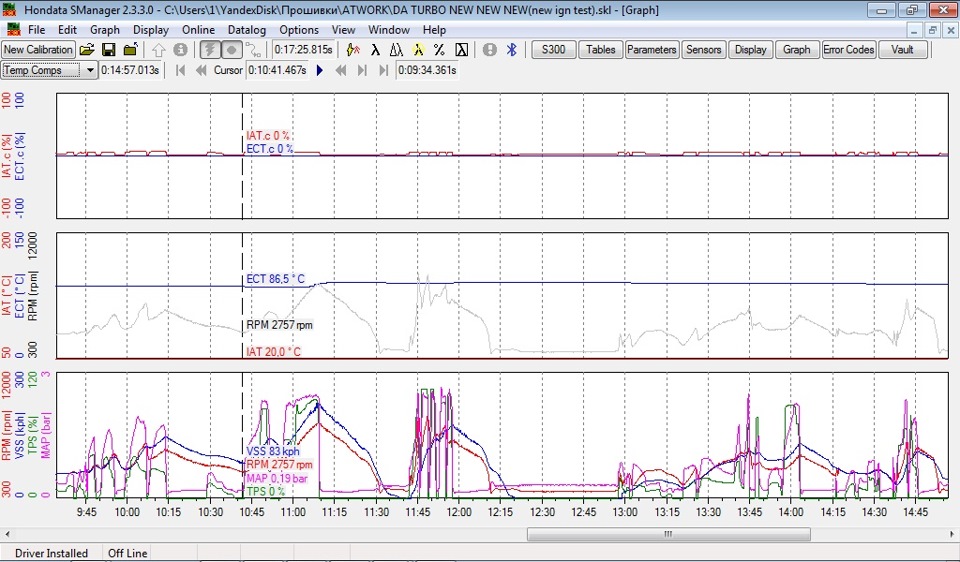The width and height of the screenshot is (960, 562).
Task: Open the Help menu
Action: coord(434,29)
